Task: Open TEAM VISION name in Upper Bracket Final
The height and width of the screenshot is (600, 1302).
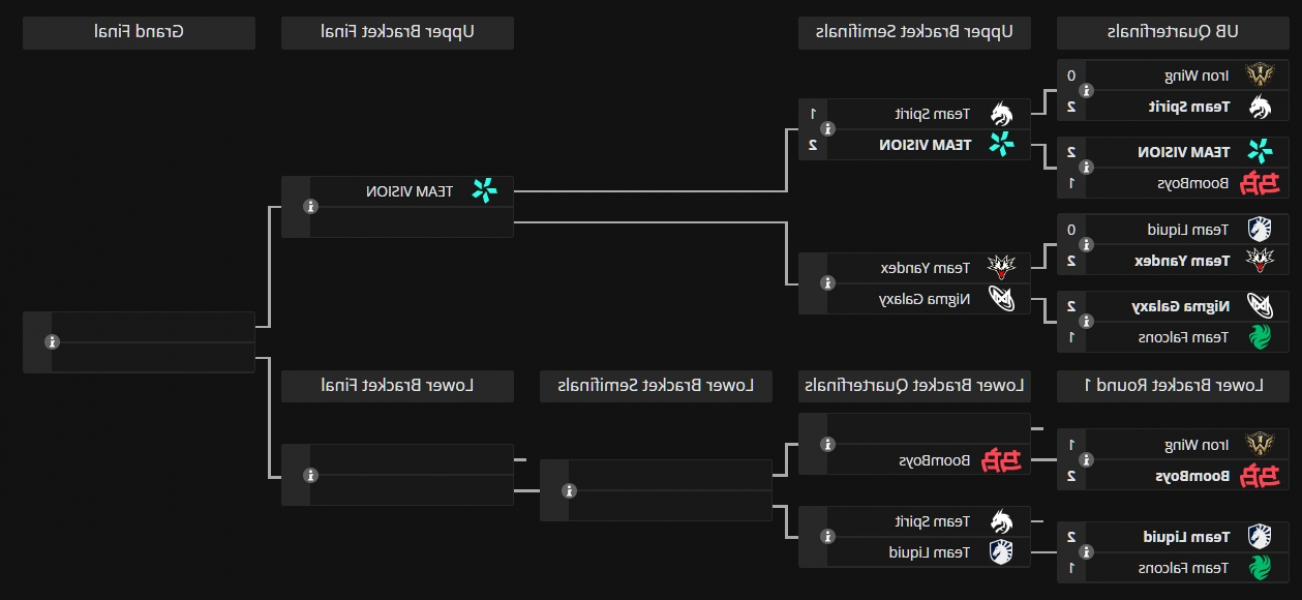Action: (x=410, y=191)
